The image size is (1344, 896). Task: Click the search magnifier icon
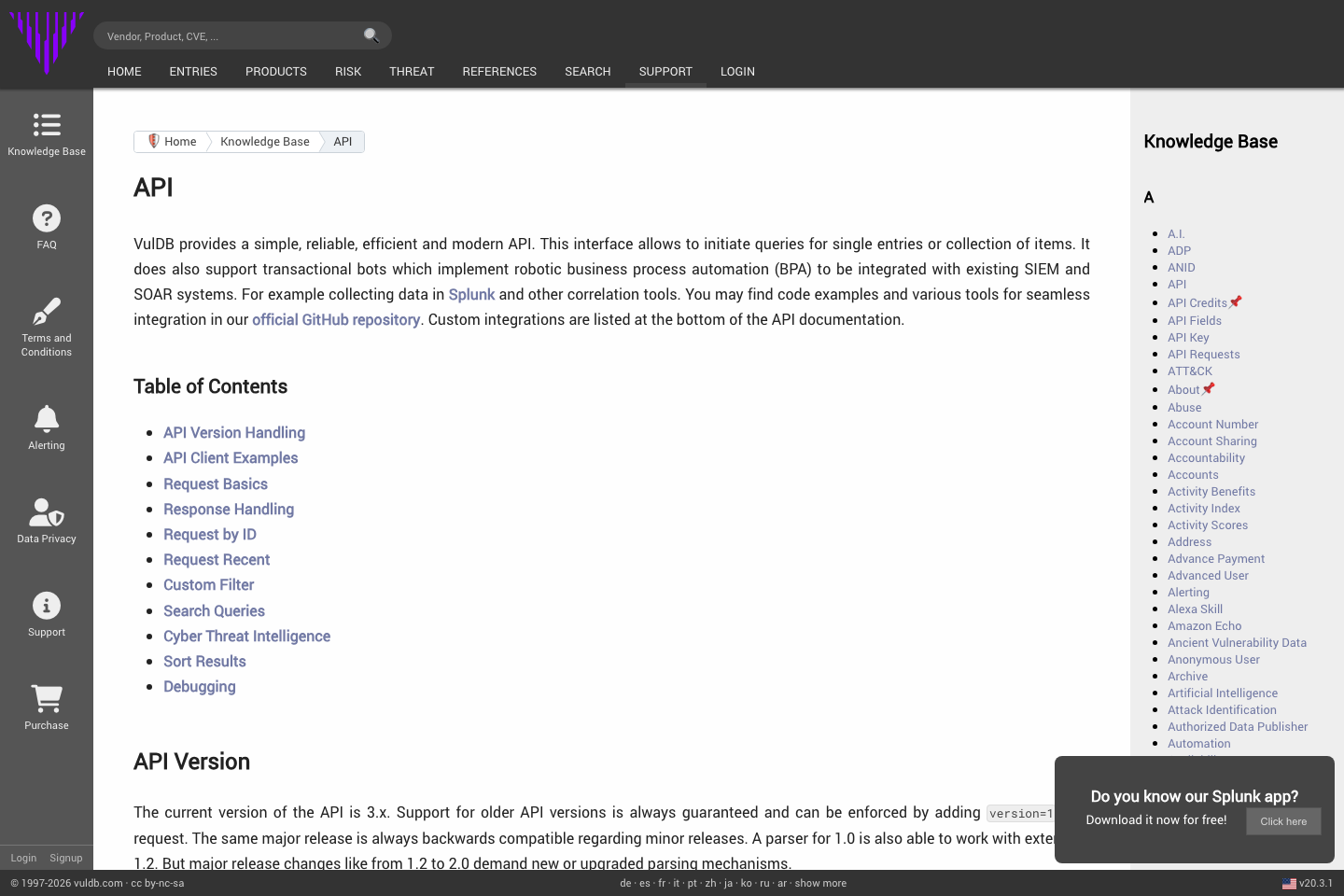[371, 35]
